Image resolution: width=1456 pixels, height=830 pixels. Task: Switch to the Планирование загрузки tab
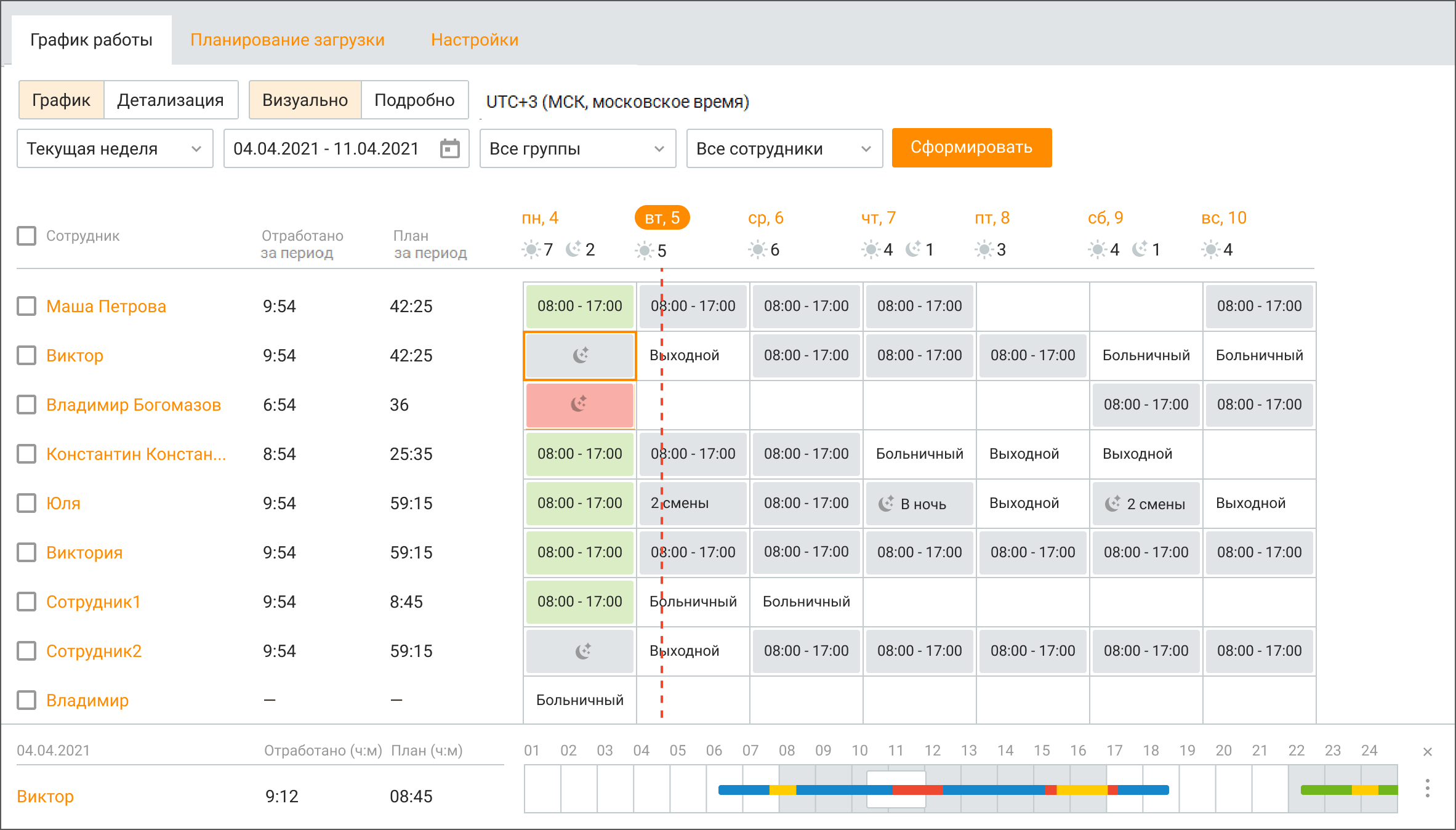tap(288, 40)
